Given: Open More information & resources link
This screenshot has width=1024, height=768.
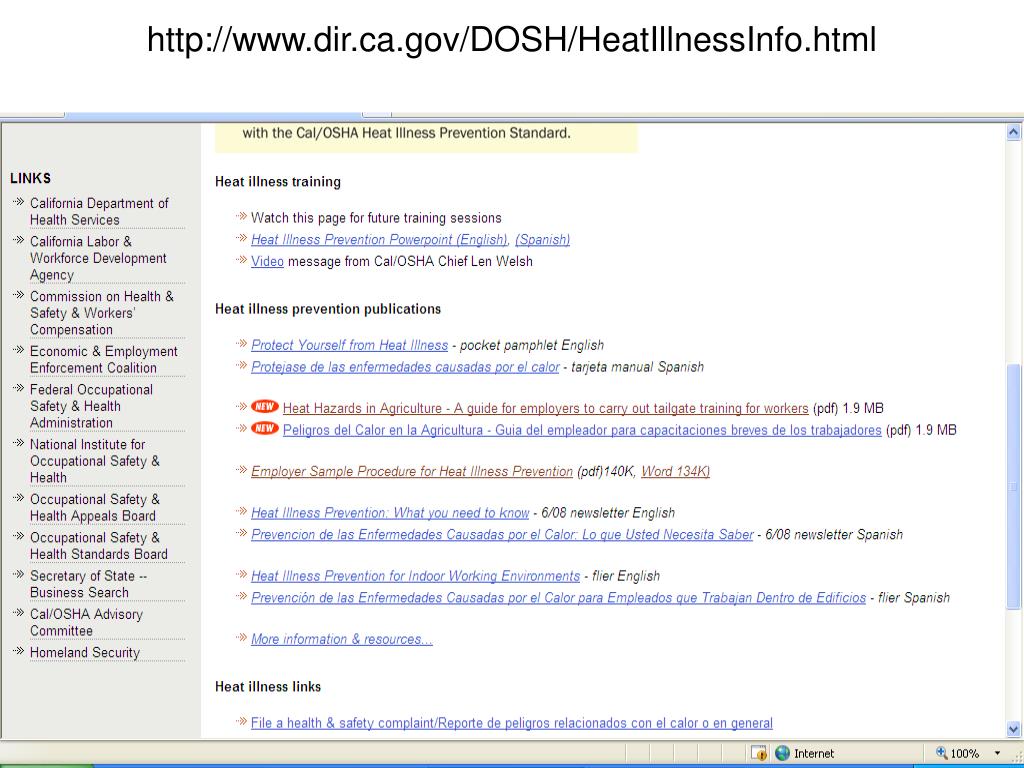Looking at the screenshot, I should pos(342,639).
